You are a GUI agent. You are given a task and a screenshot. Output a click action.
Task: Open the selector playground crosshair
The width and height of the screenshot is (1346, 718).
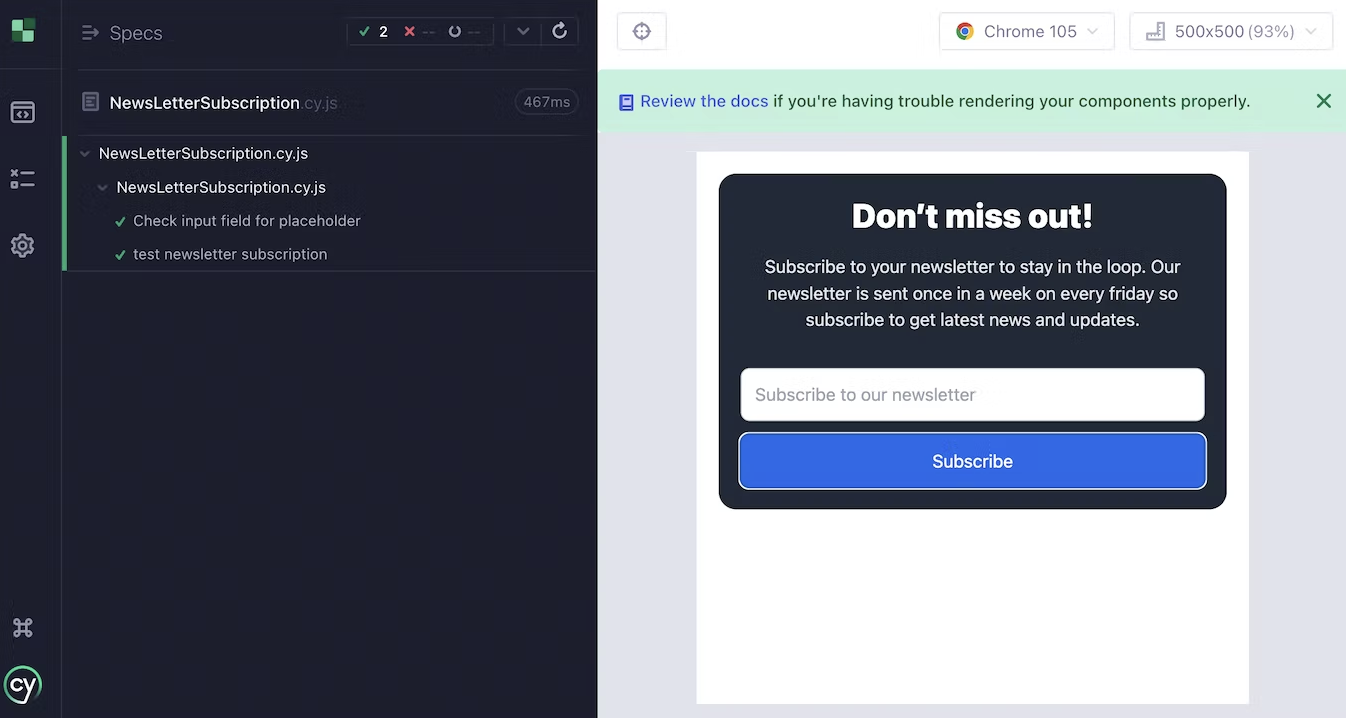point(642,31)
